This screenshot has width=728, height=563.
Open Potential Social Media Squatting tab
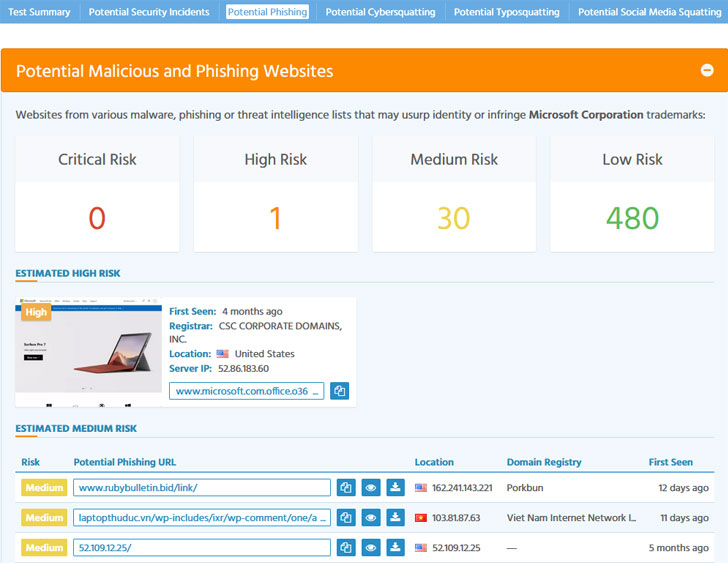click(x=650, y=12)
